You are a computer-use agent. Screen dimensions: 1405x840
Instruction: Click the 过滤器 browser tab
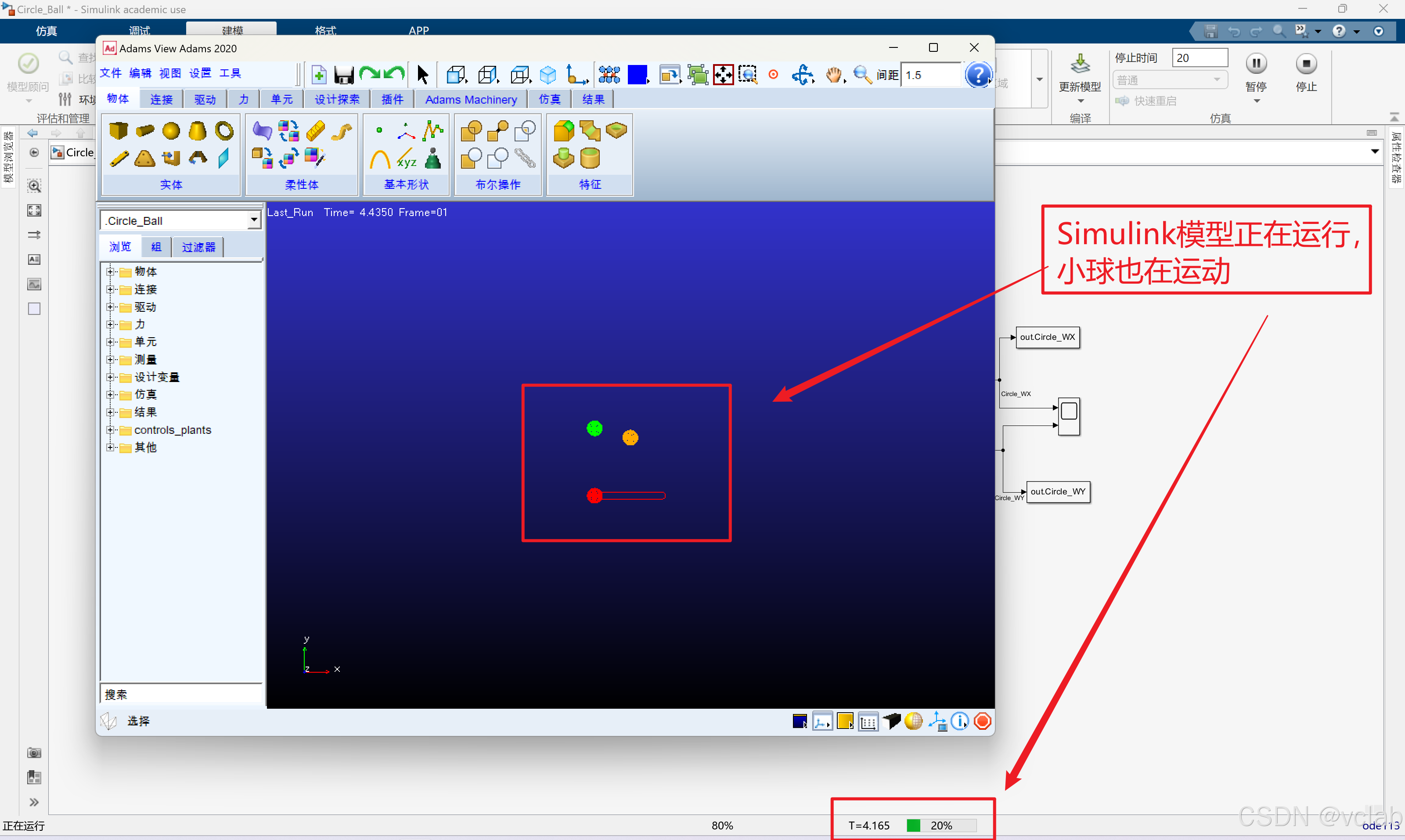pyautogui.click(x=198, y=247)
